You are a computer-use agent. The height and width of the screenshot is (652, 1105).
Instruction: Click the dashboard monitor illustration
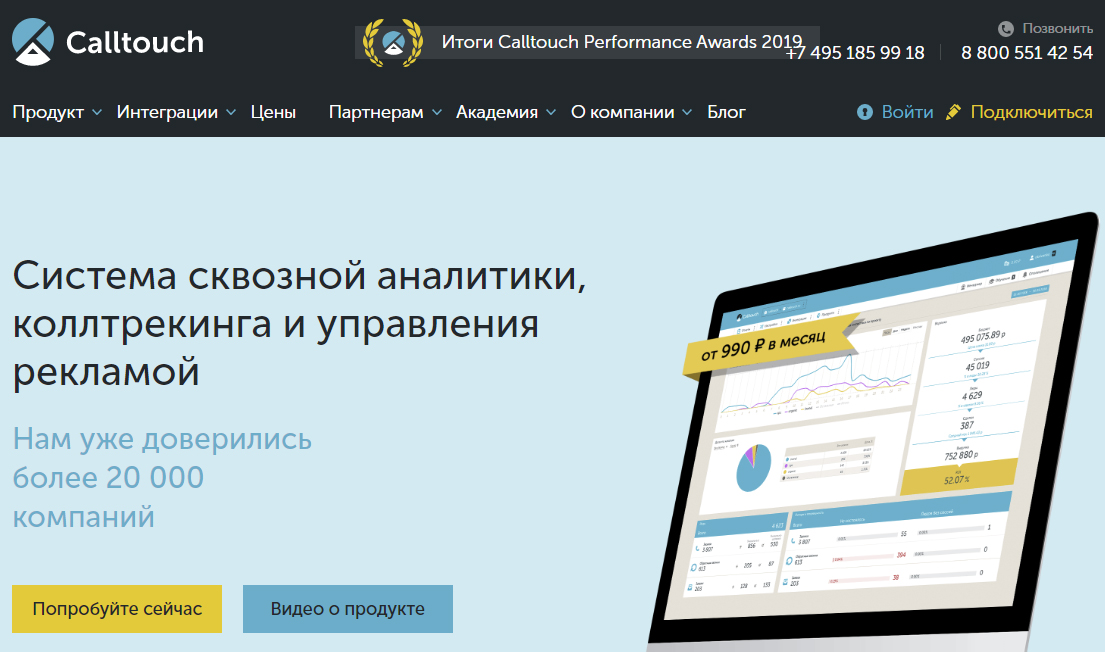(x=874, y=431)
